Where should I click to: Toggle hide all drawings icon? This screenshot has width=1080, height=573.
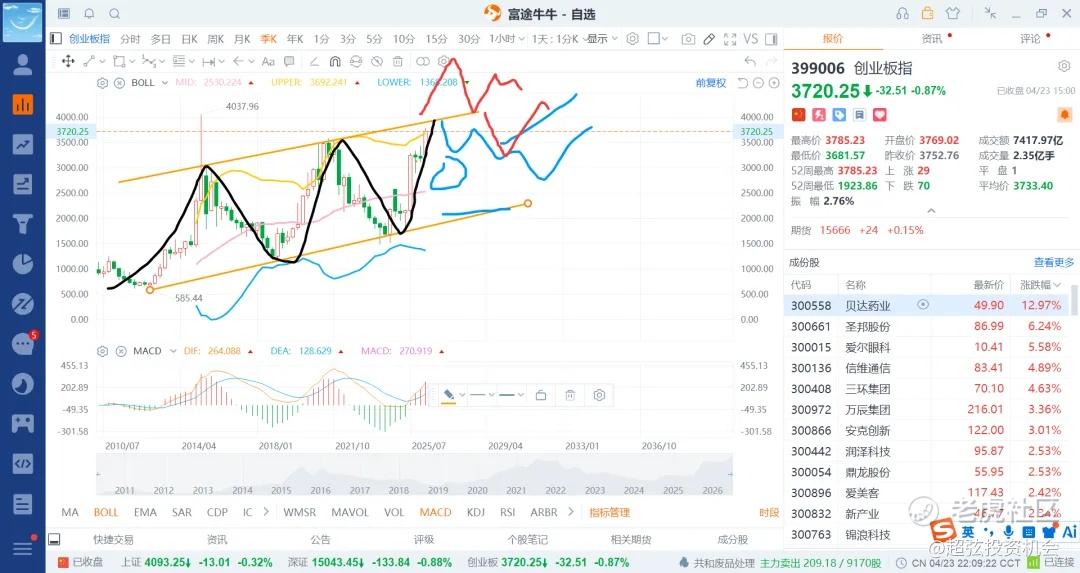377,61
